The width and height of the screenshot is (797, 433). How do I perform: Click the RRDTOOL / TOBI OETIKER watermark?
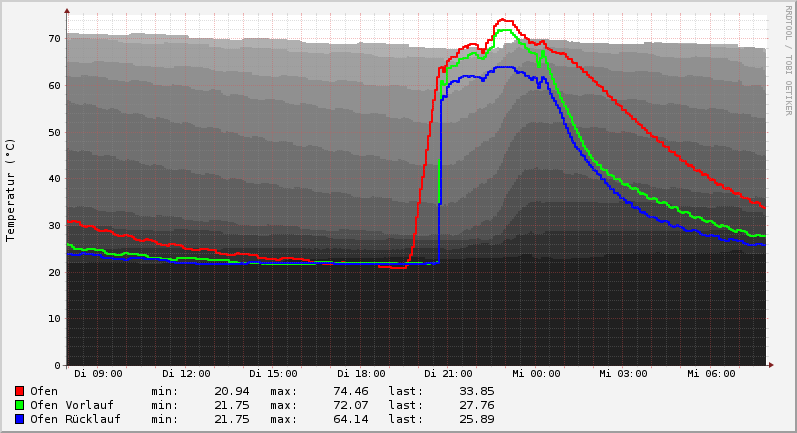click(788, 59)
